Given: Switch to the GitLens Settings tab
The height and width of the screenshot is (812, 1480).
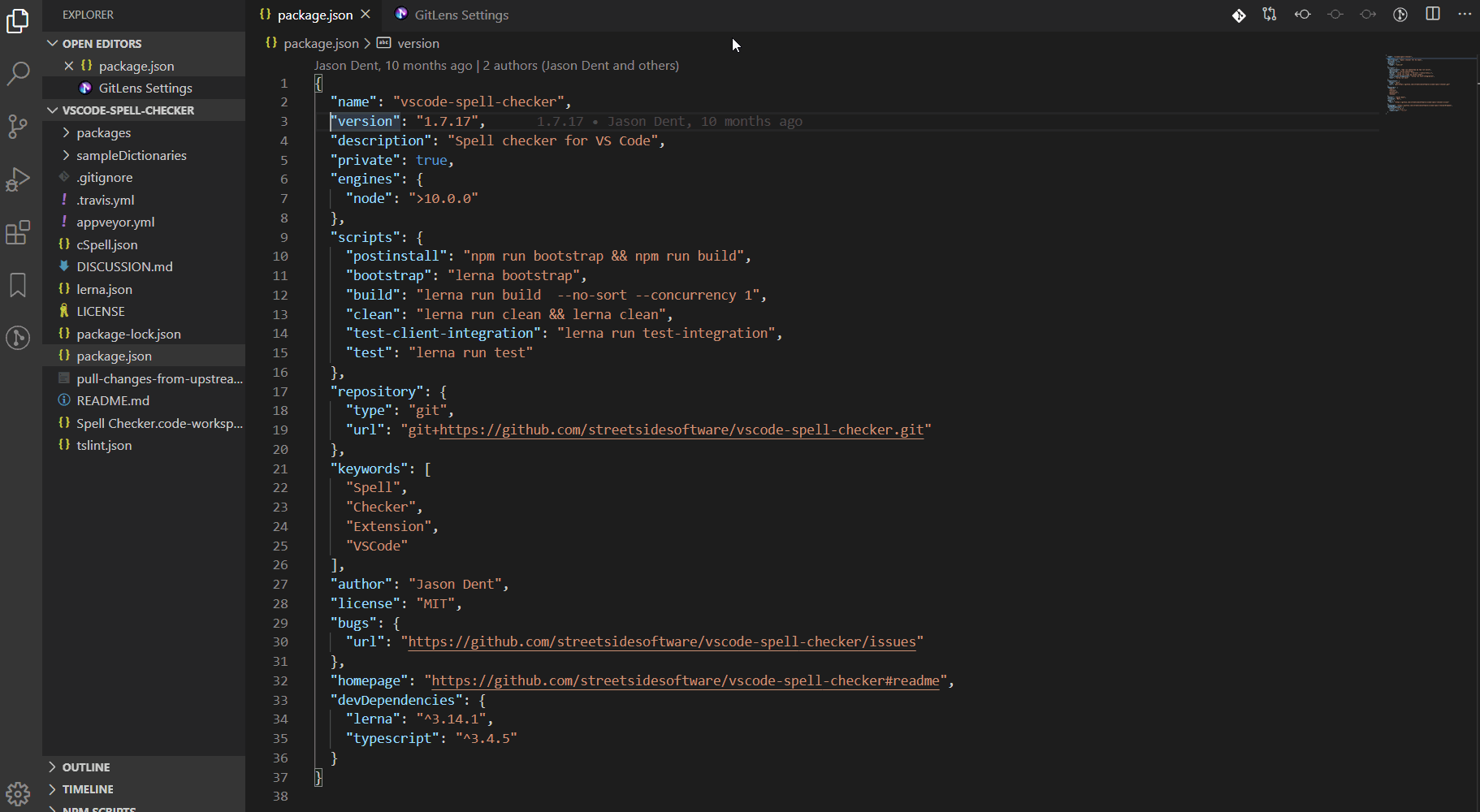Looking at the screenshot, I should [x=452, y=15].
